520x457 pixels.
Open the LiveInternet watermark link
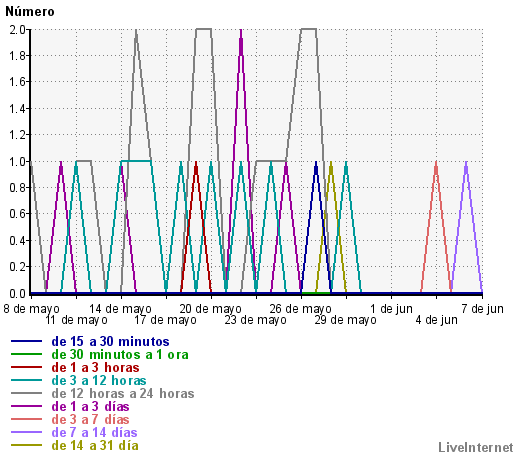[x=476, y=448]
